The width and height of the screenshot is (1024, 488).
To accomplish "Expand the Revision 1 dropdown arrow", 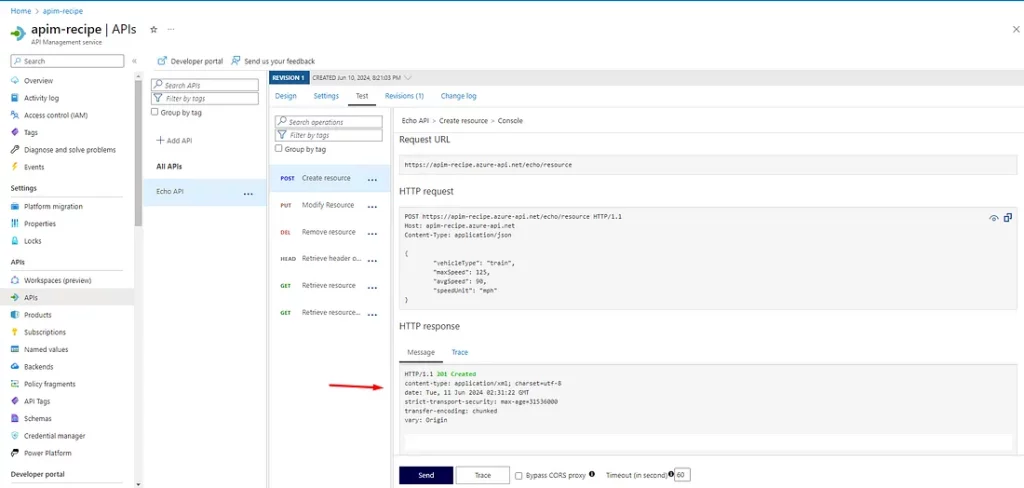I will click(x=408, y=77).
